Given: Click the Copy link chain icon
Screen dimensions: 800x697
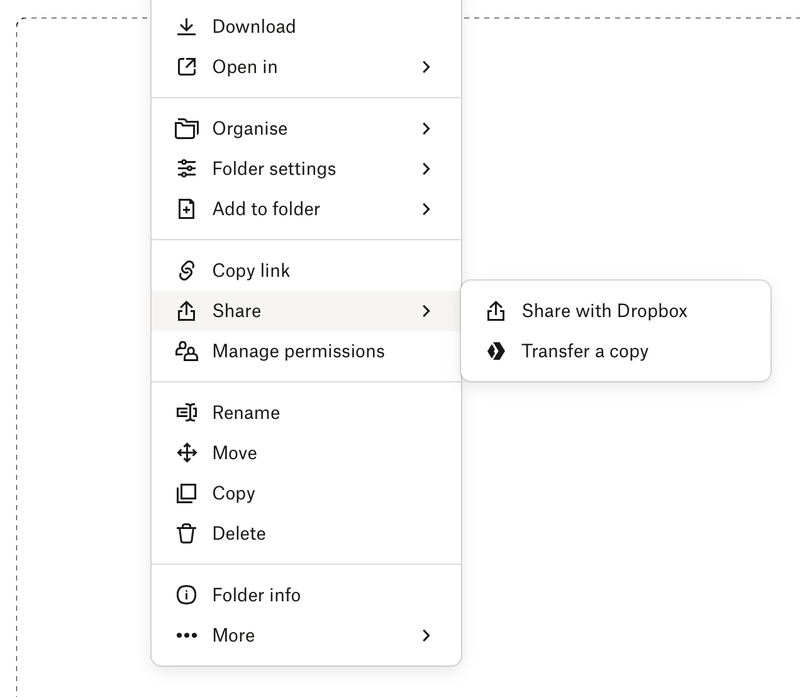Looking at the screenshot, I should 186,270.
